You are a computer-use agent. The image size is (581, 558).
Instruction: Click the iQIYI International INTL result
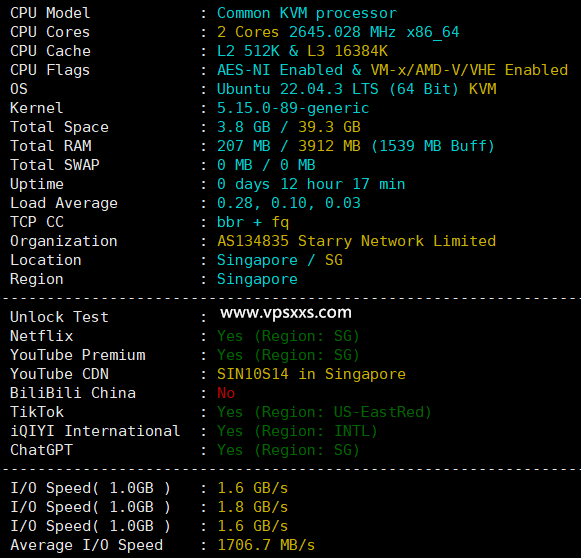[297, 431]
